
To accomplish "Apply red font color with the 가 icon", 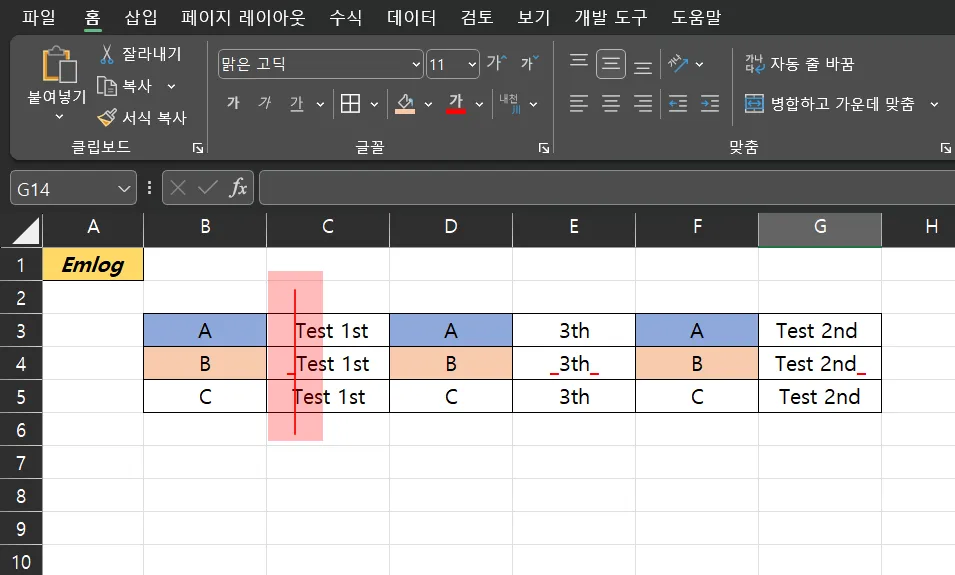I will click(x=456, y=103).
